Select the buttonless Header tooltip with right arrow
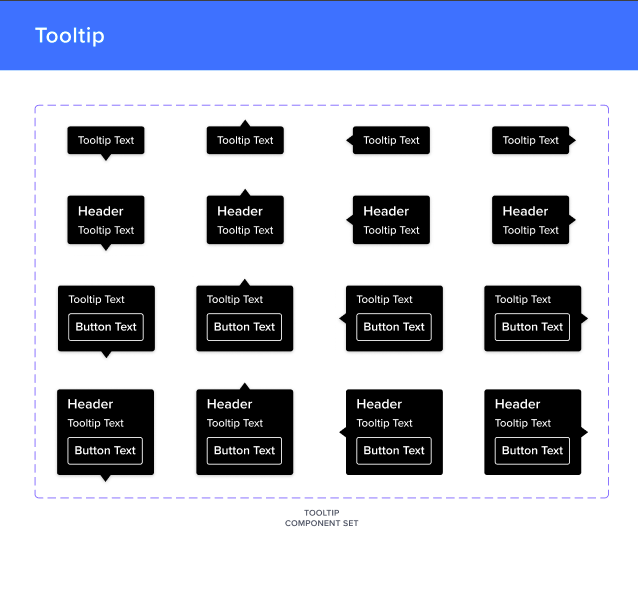 pos(531,220)
